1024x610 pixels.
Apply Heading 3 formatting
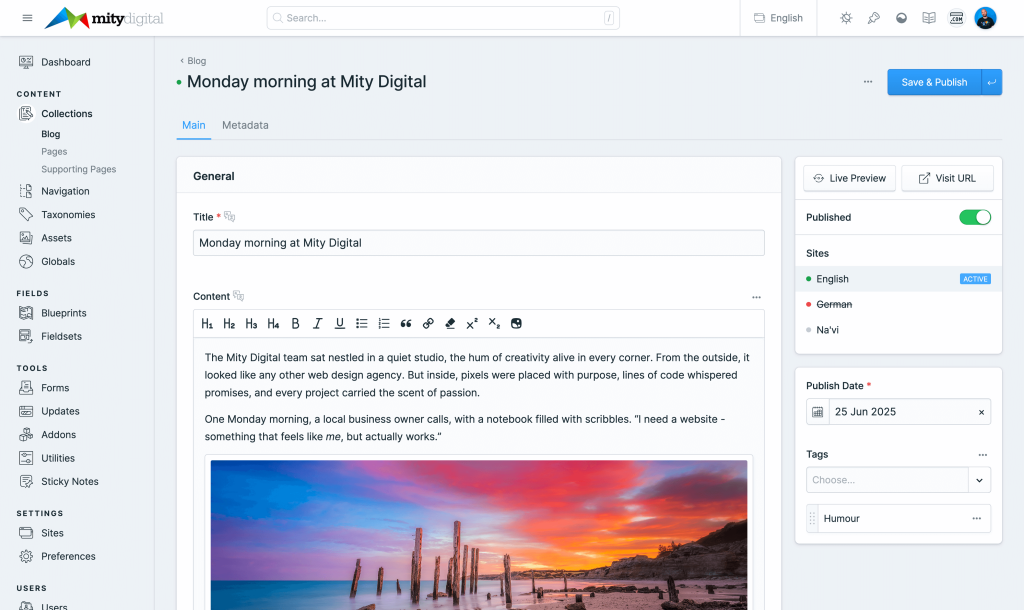tap(251, 323)
